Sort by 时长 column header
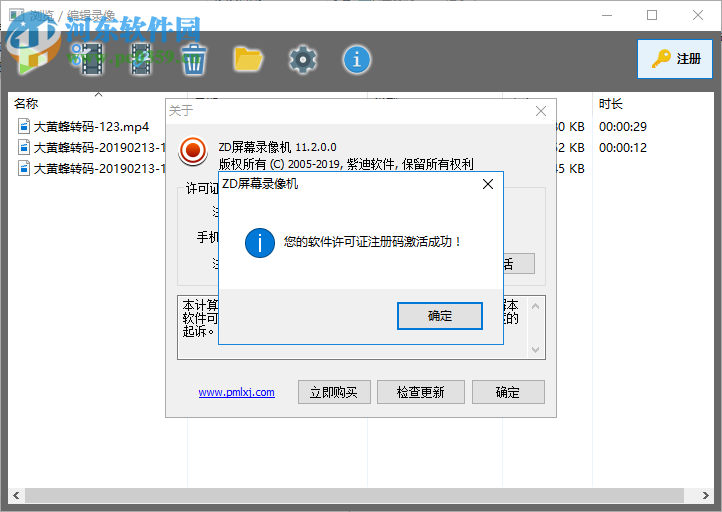Viewport: 722px width, 512px height. pyautogui.click(x=610, y=104)
